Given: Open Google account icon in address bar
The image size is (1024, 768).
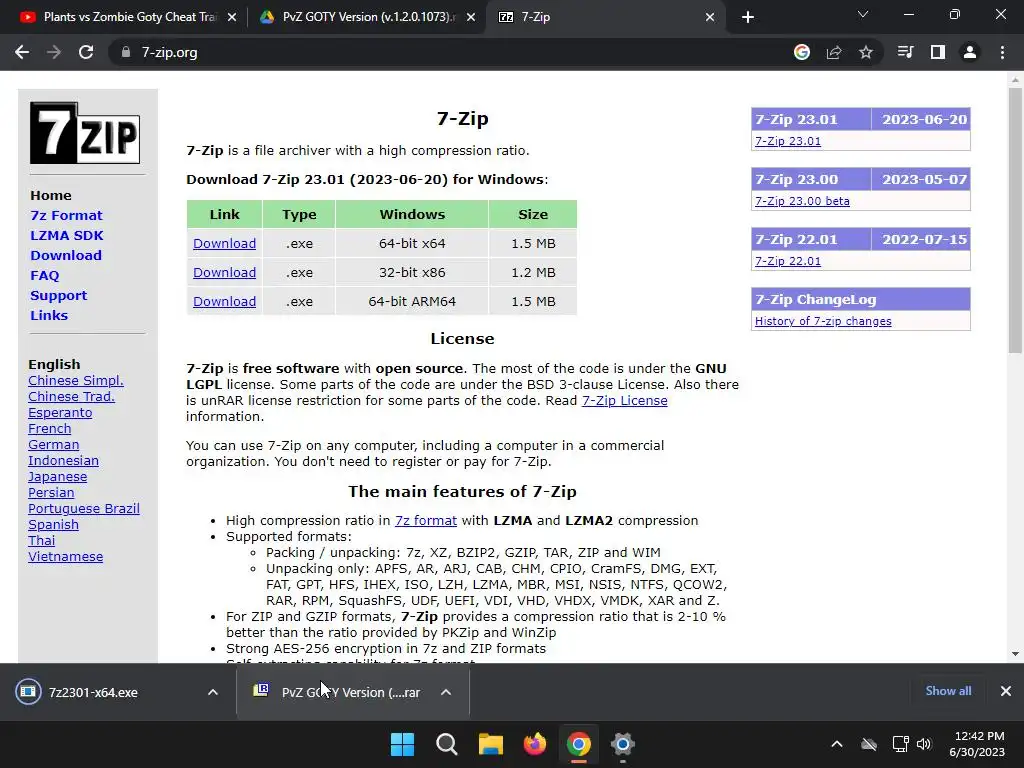Looking at the screenshot, I should (x=802, y=52).
